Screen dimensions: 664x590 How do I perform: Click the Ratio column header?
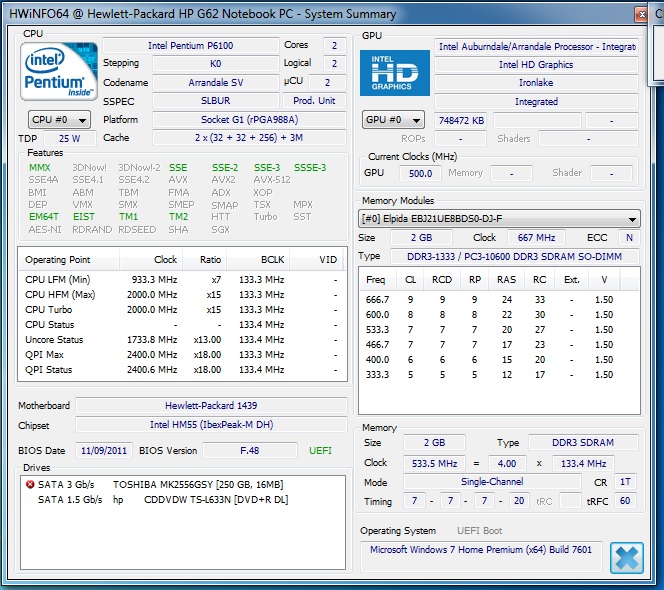coord(205,260)
